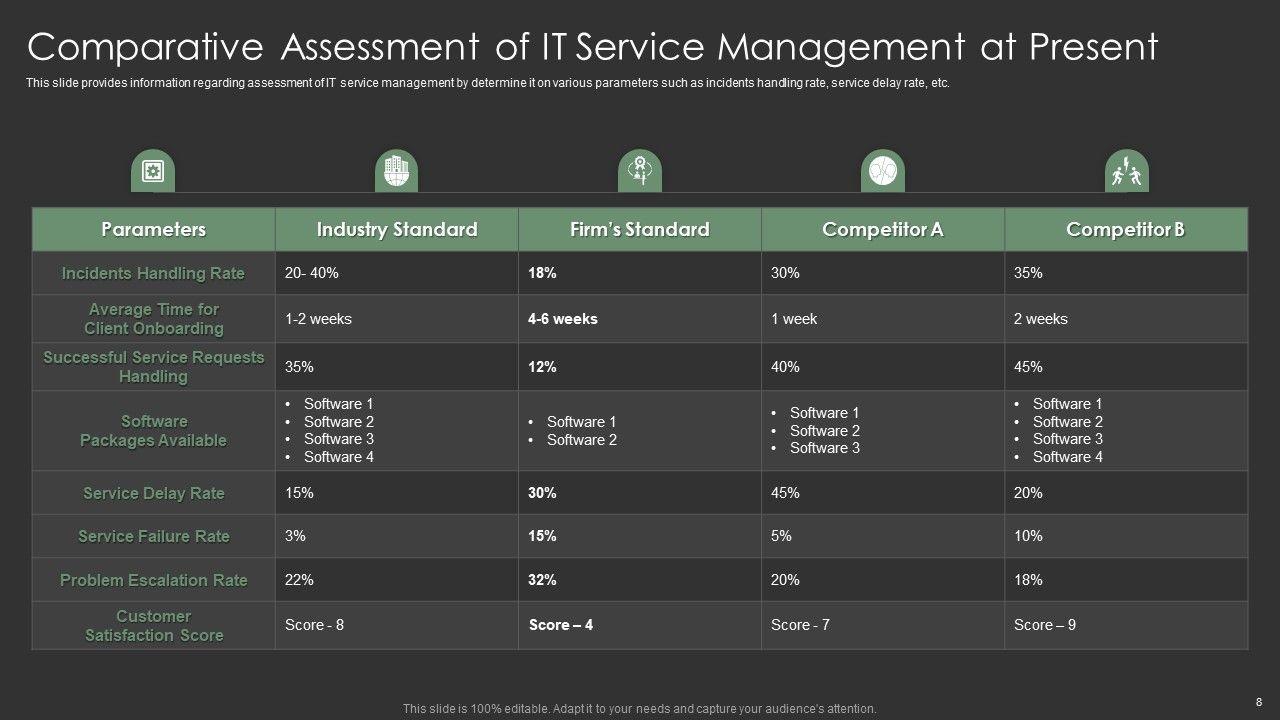Screen dimensions: 1280x720
Task: Select the Industry Standard column header
Action: coord(397,230)
